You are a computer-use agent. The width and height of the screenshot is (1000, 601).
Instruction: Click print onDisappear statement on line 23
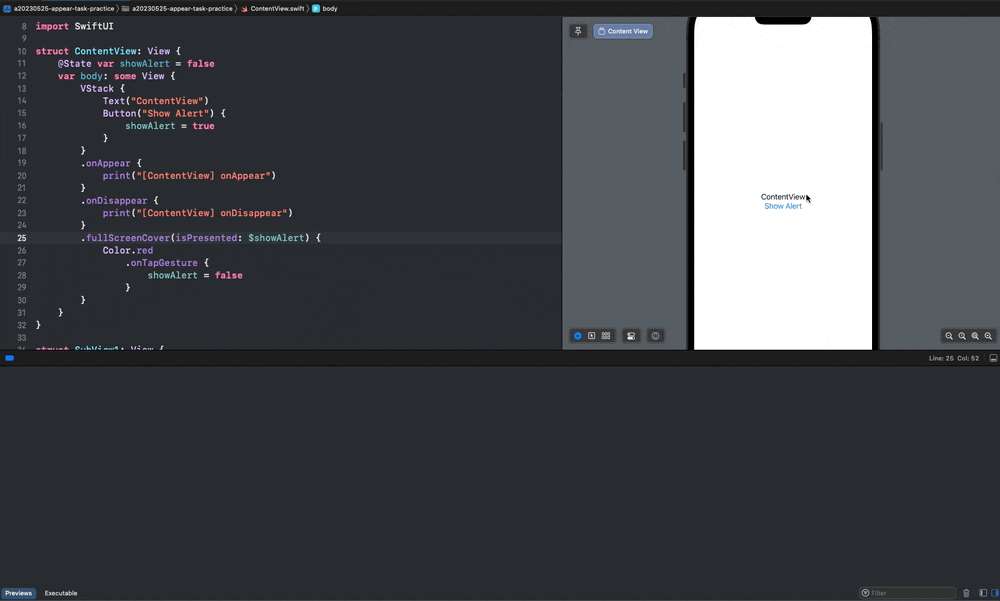point(198,213)
